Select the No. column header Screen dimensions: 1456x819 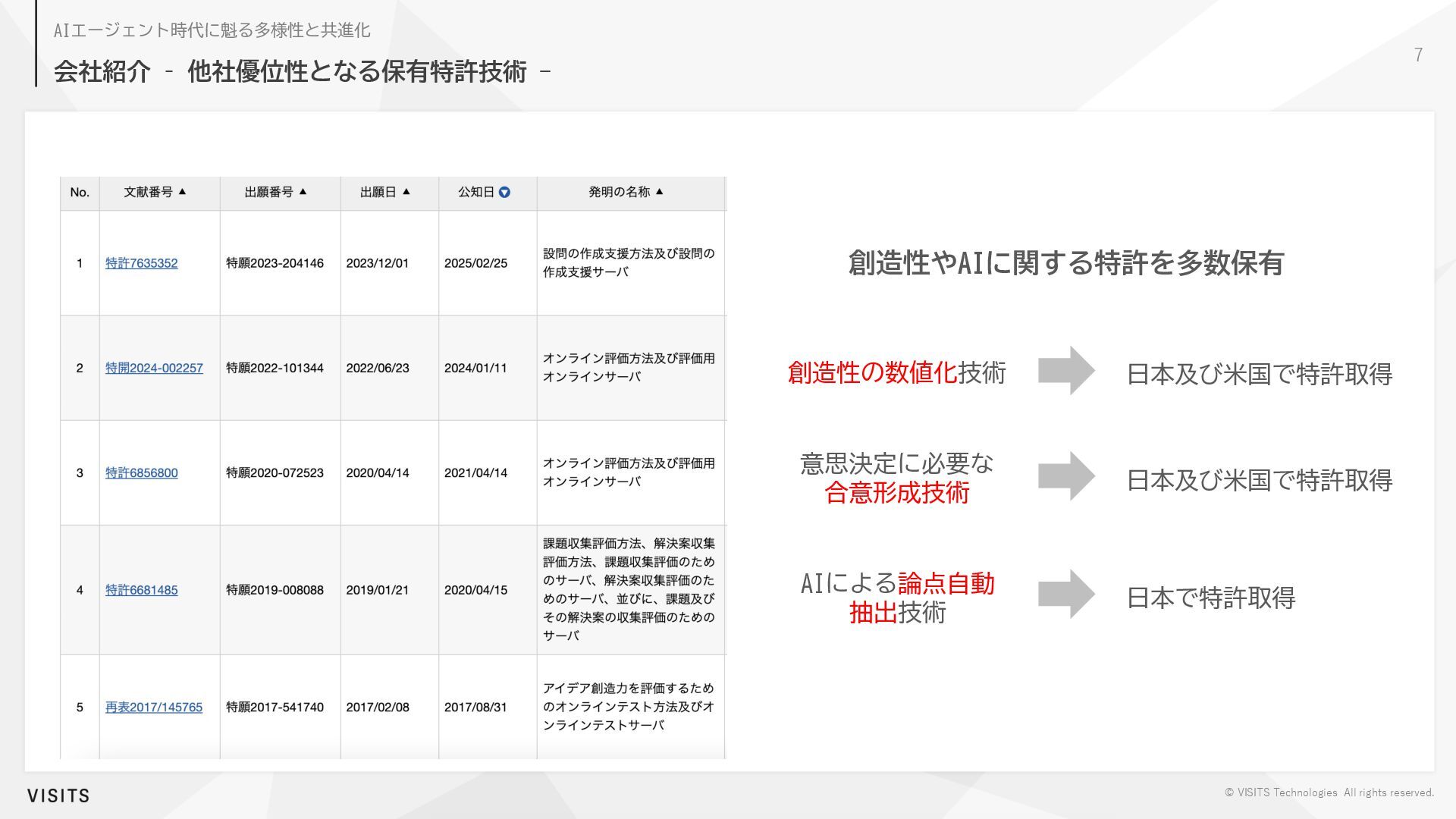[x=80, y=193]
